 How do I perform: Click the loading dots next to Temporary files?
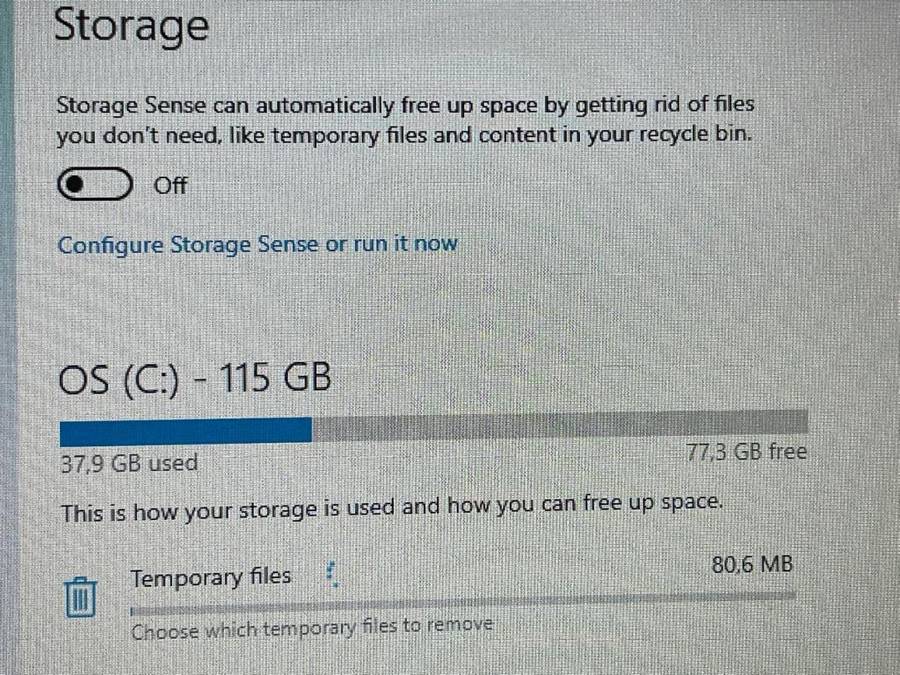333,574
